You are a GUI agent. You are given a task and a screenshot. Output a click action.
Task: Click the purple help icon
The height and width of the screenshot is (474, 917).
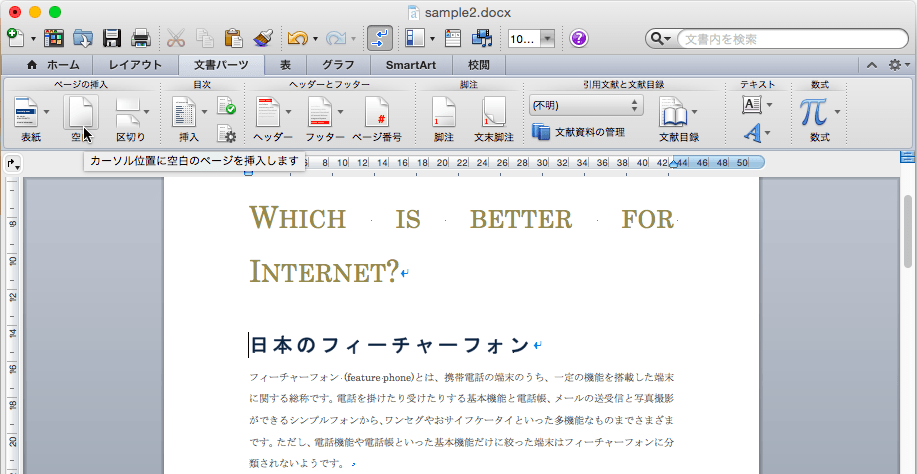pyautogui.click(x=578, y=39)
